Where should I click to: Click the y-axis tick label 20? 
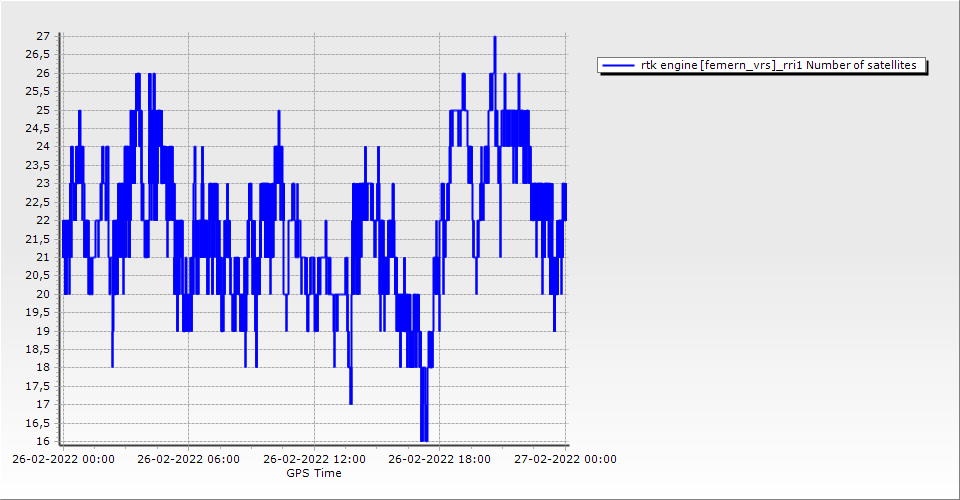[x=43, y=294]
